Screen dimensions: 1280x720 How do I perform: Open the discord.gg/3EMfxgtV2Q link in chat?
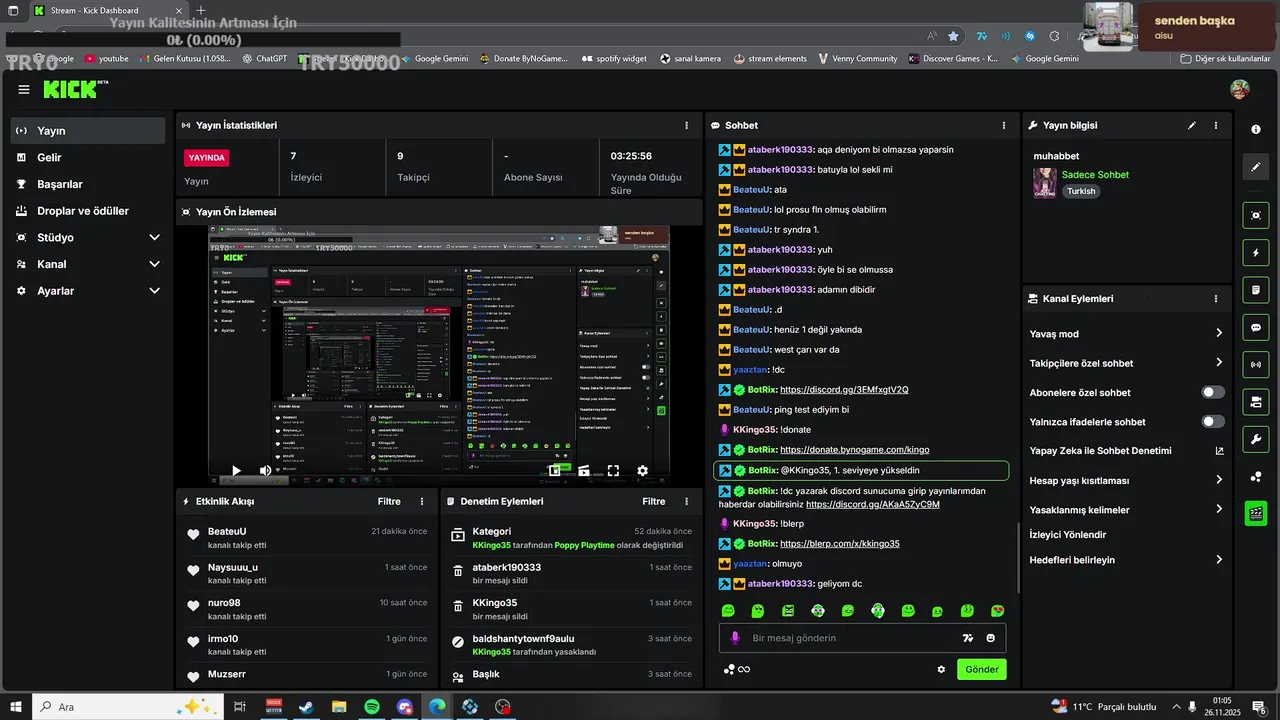pyautogui.click(x=844, y=389)
